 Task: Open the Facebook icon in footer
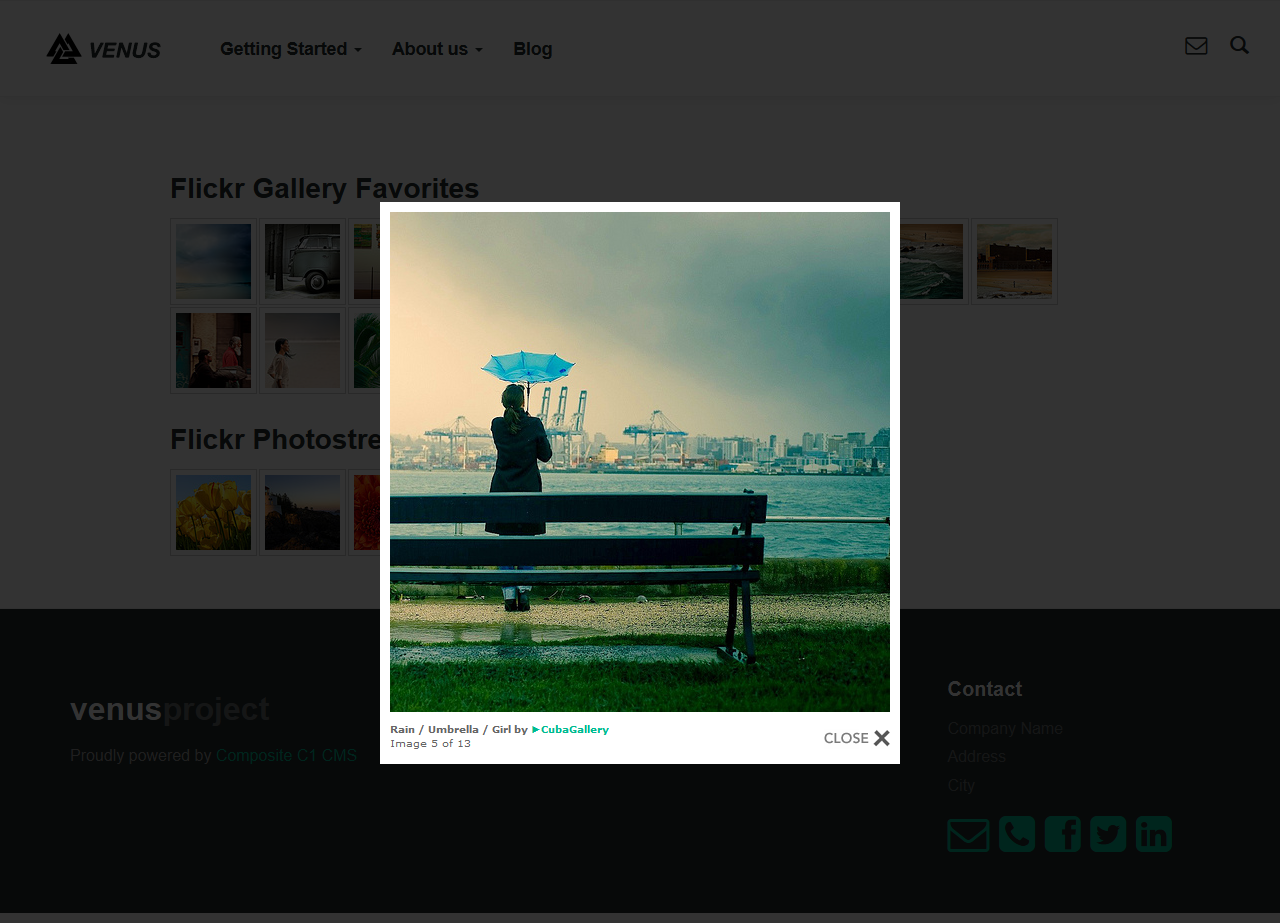[x=1063, y=834]
